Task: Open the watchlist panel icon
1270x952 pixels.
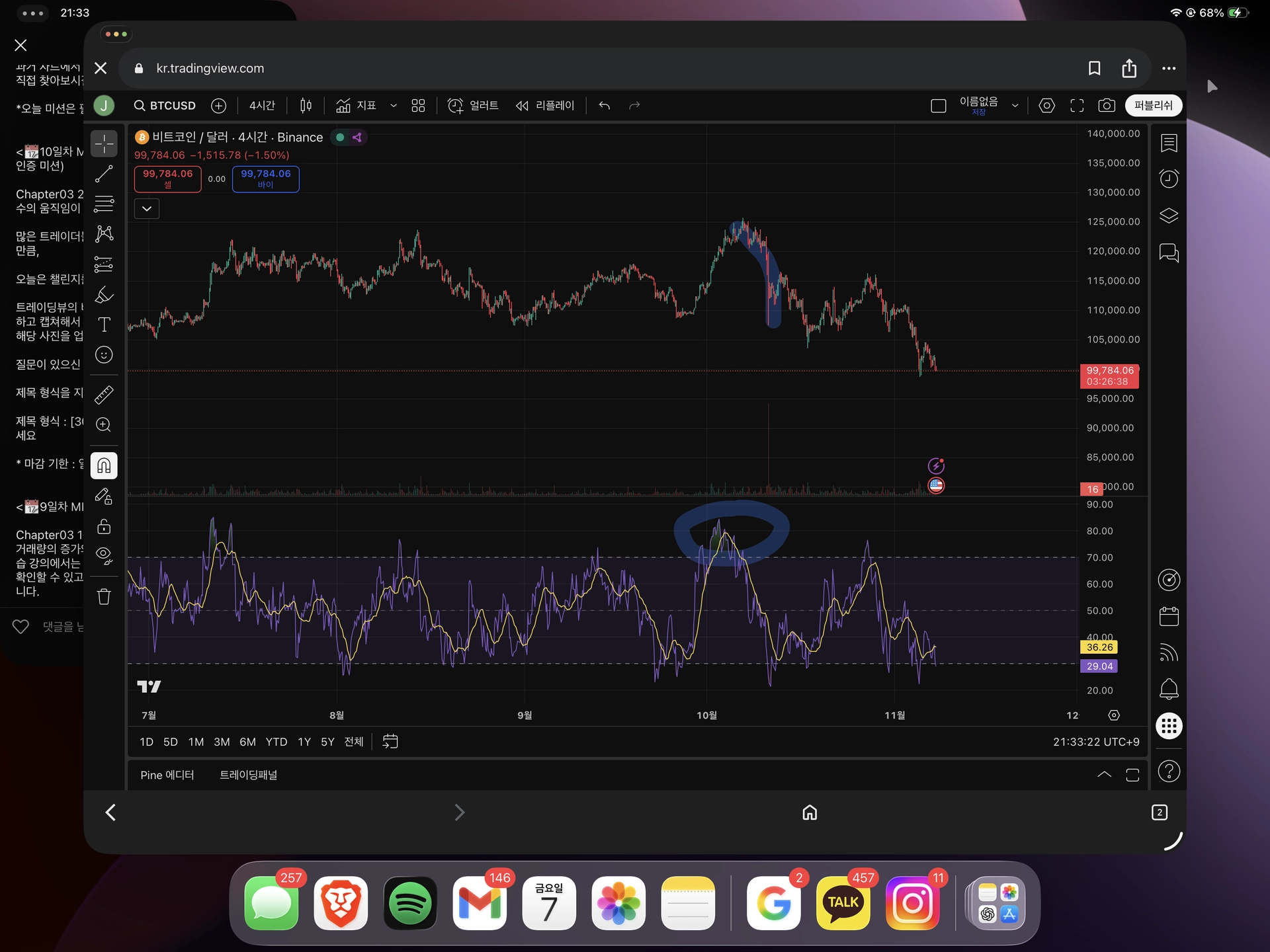Action: pos(1169,143)
